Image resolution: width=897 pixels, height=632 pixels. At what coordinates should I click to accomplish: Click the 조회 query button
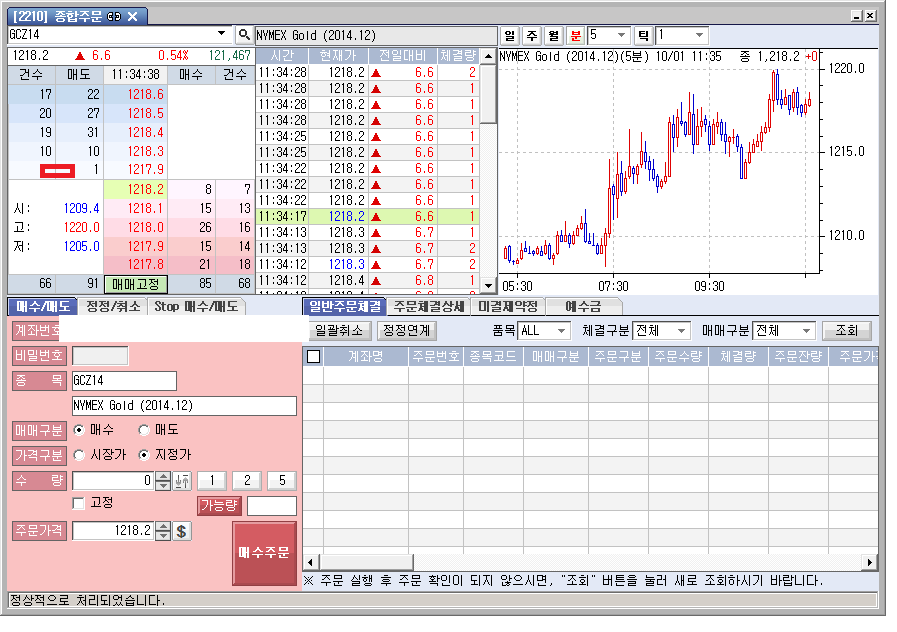pyautogui.click(x=846, y=331)
